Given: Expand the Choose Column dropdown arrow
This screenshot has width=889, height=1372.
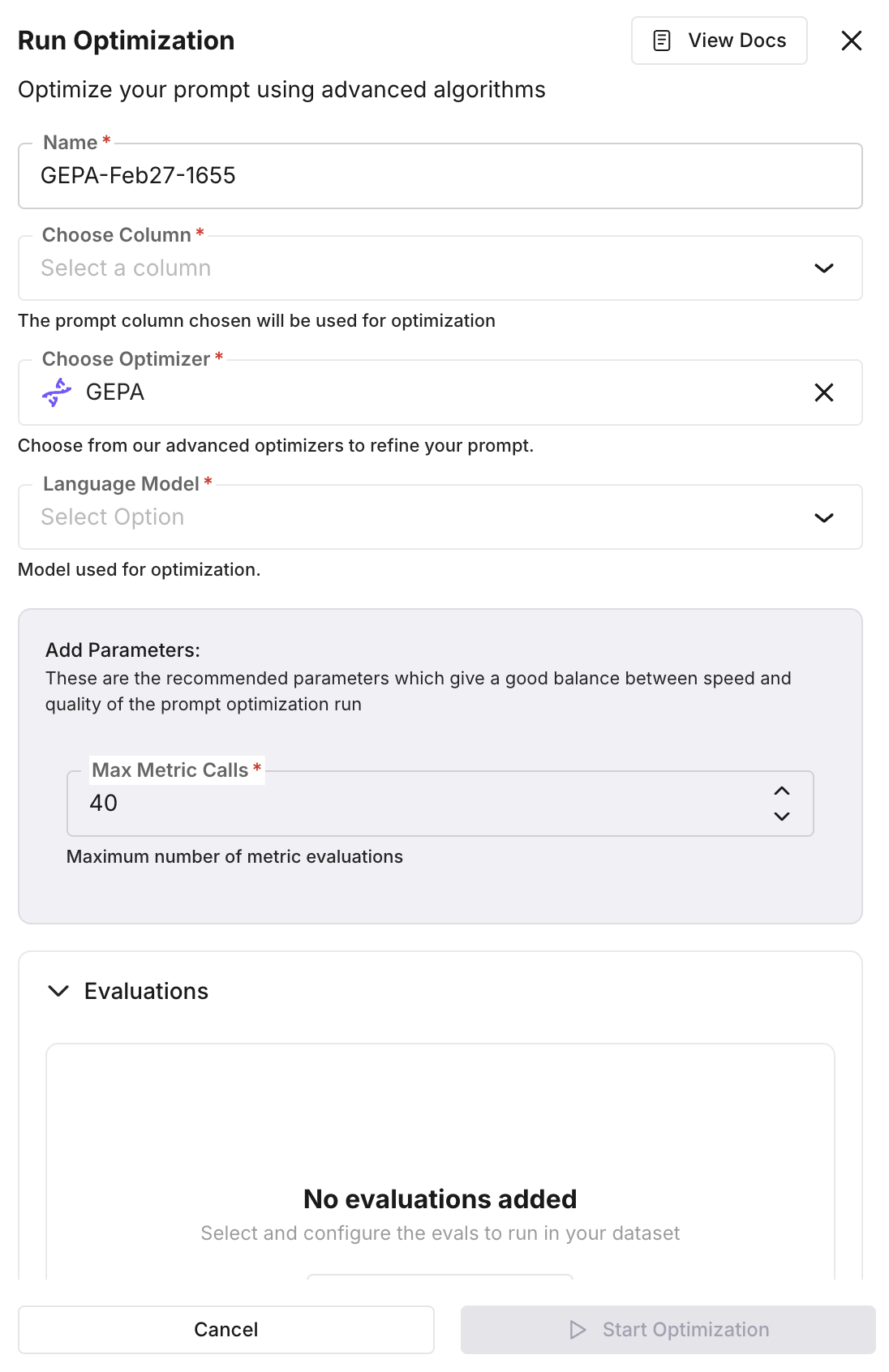Looking at the screenshot, I should [823, 268].
